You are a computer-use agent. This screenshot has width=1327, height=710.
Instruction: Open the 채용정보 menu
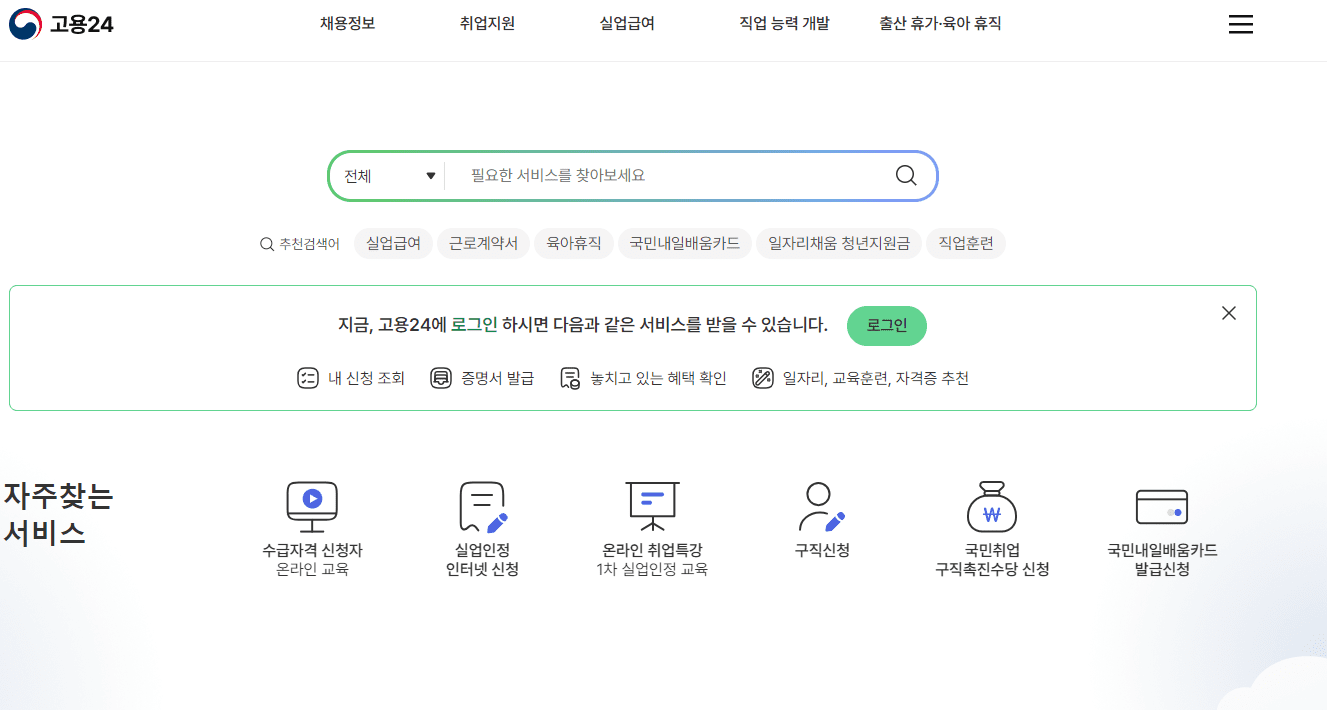coord(347,22)
